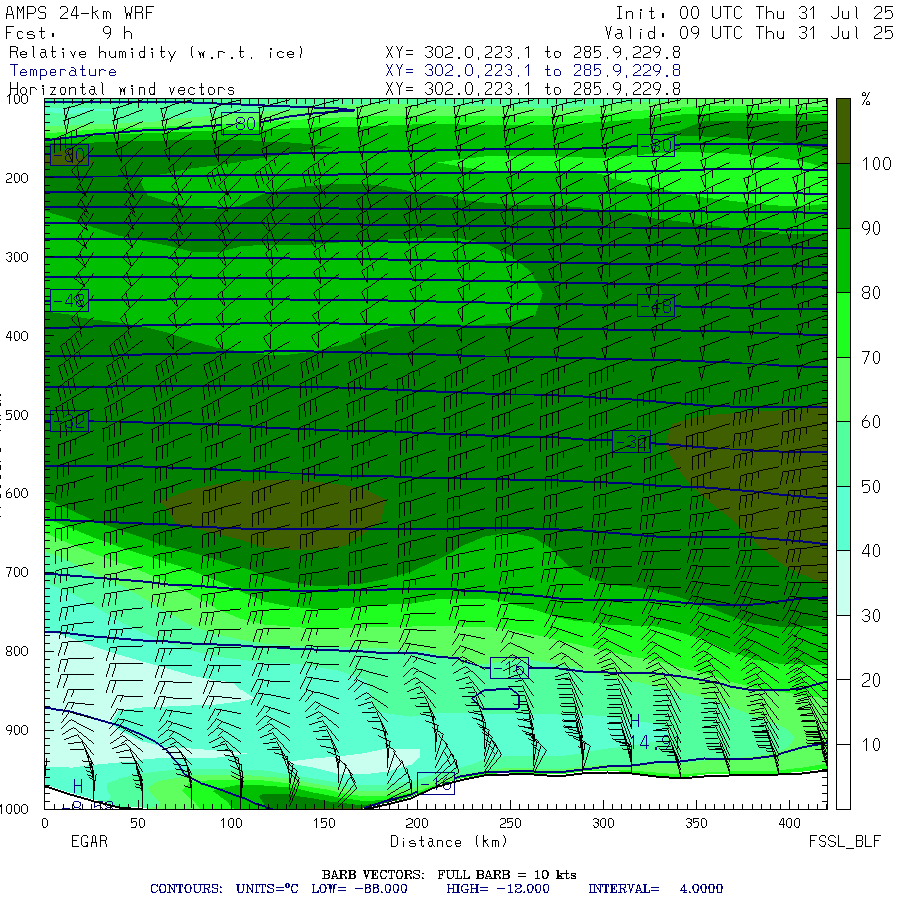Pick the white 10–20% colorbar segment

[x=843, y=712]
